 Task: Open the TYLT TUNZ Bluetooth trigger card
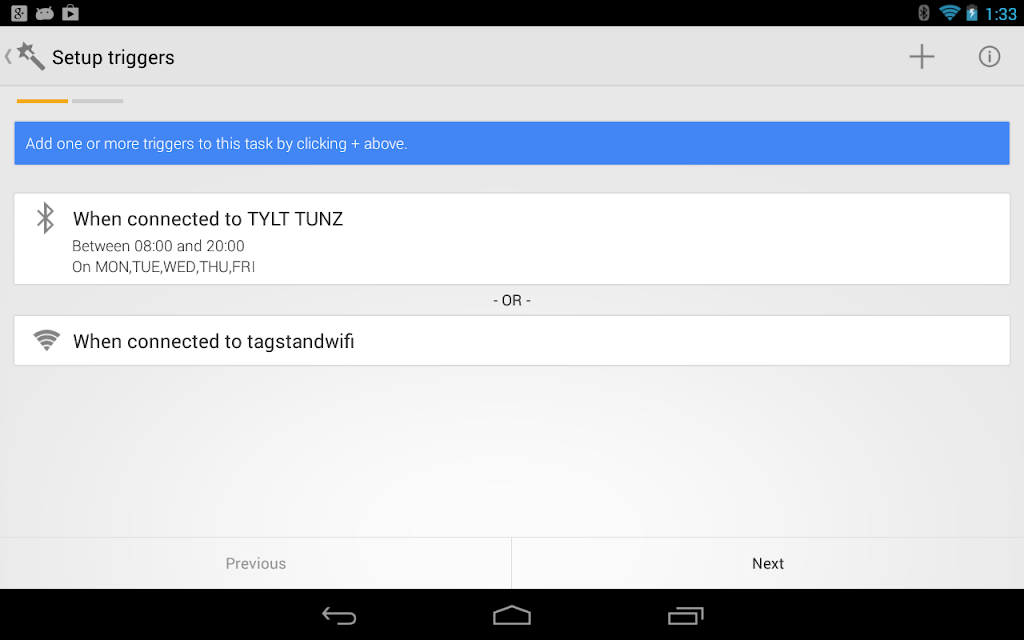(x=512, y=238)
